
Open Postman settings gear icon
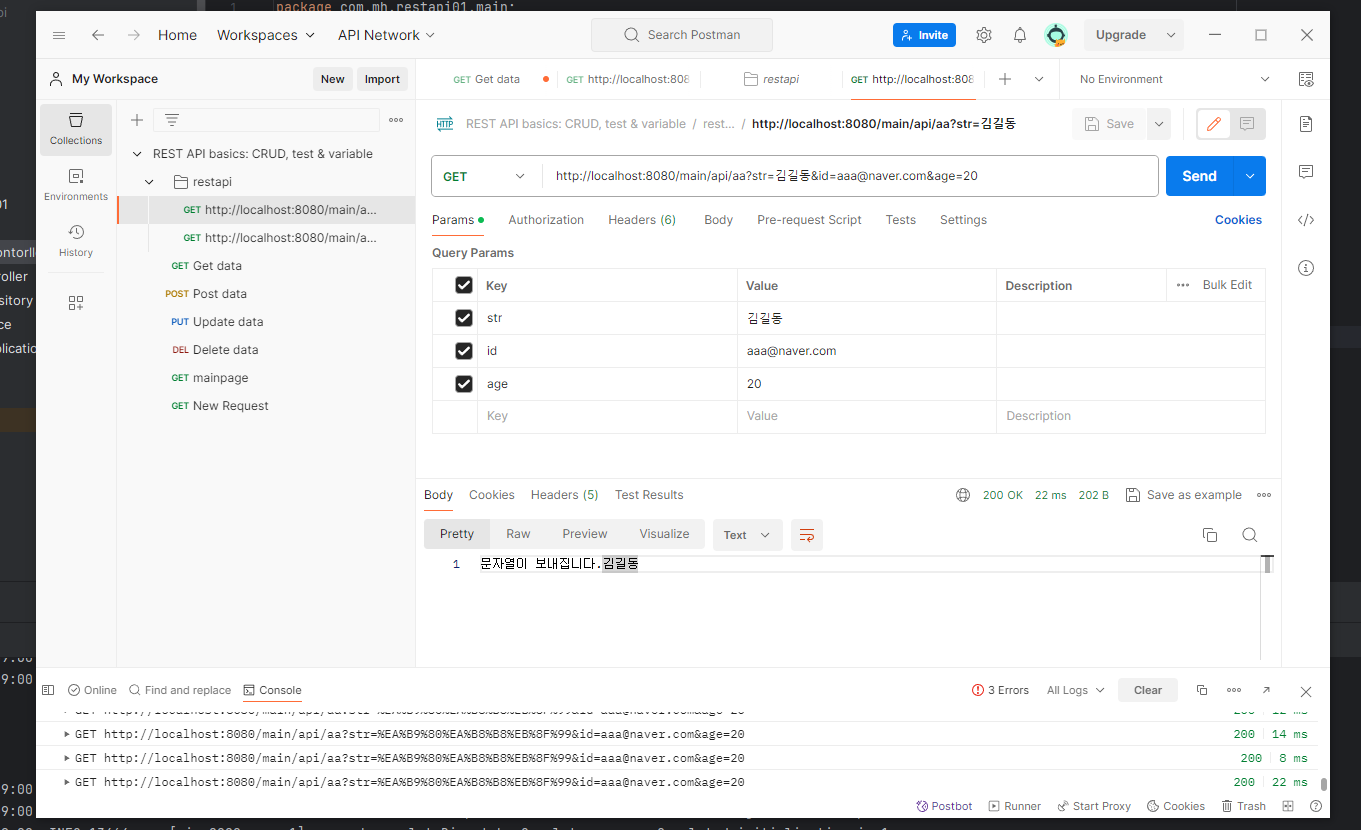tap(984, 35)
